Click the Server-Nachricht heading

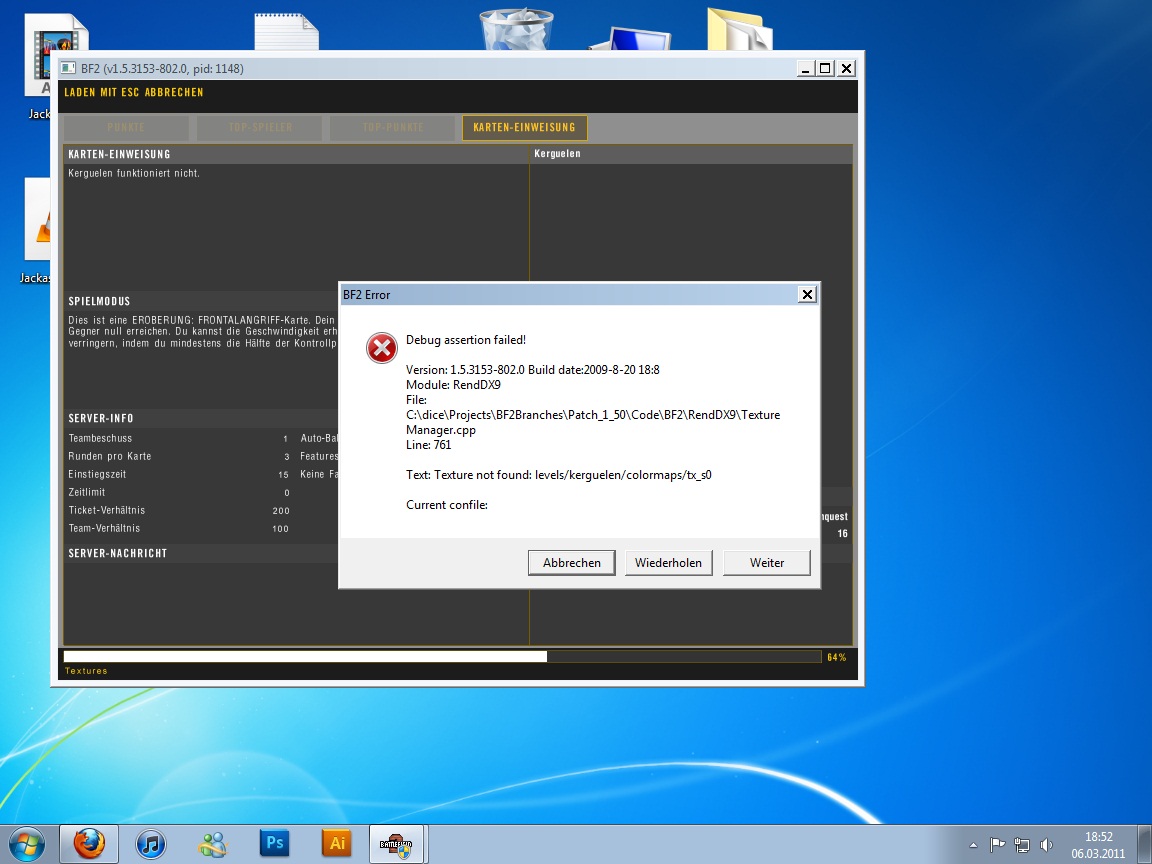coord(118,553)
